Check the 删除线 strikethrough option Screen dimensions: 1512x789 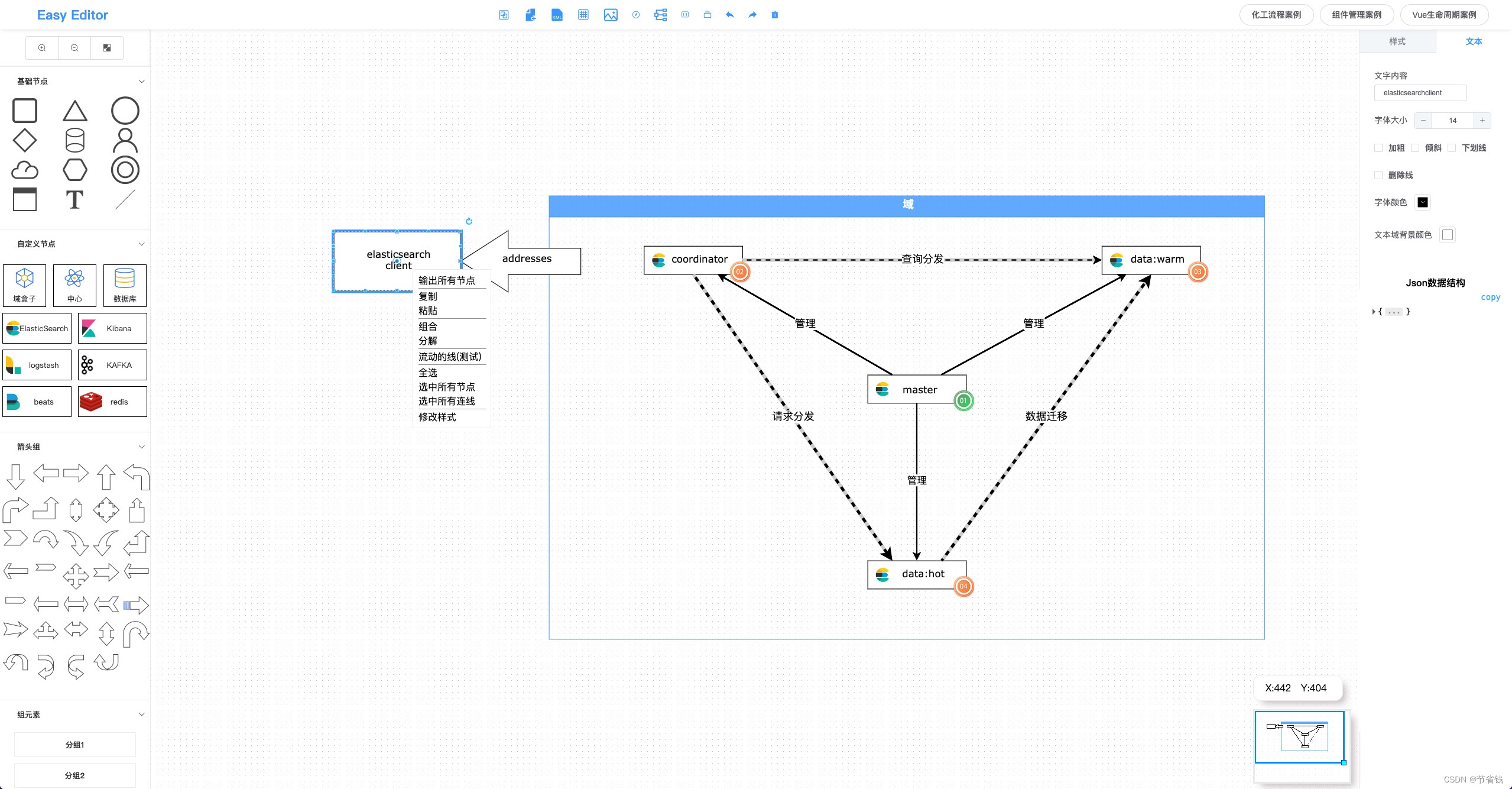coord(1379,175)
